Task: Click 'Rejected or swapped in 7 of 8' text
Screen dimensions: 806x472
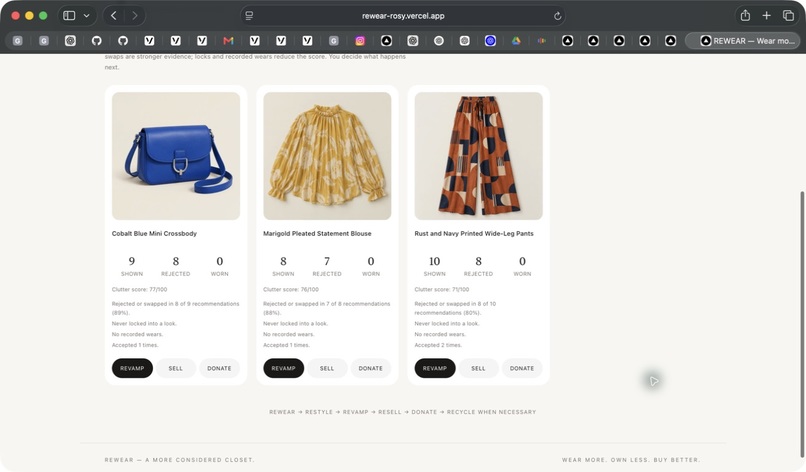Action: pyautogui.click(x=326, y=308)
